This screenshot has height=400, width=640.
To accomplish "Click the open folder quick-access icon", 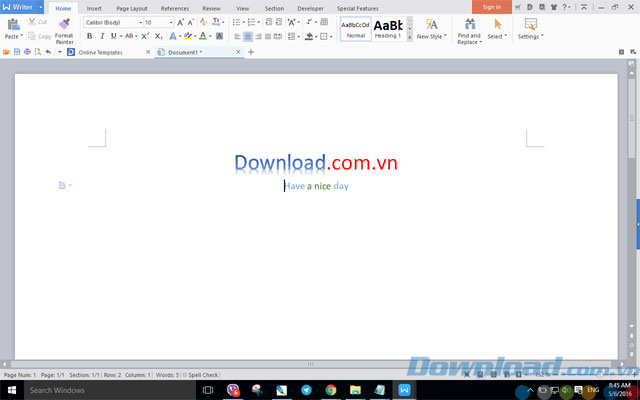I will [x=6, y=52].
